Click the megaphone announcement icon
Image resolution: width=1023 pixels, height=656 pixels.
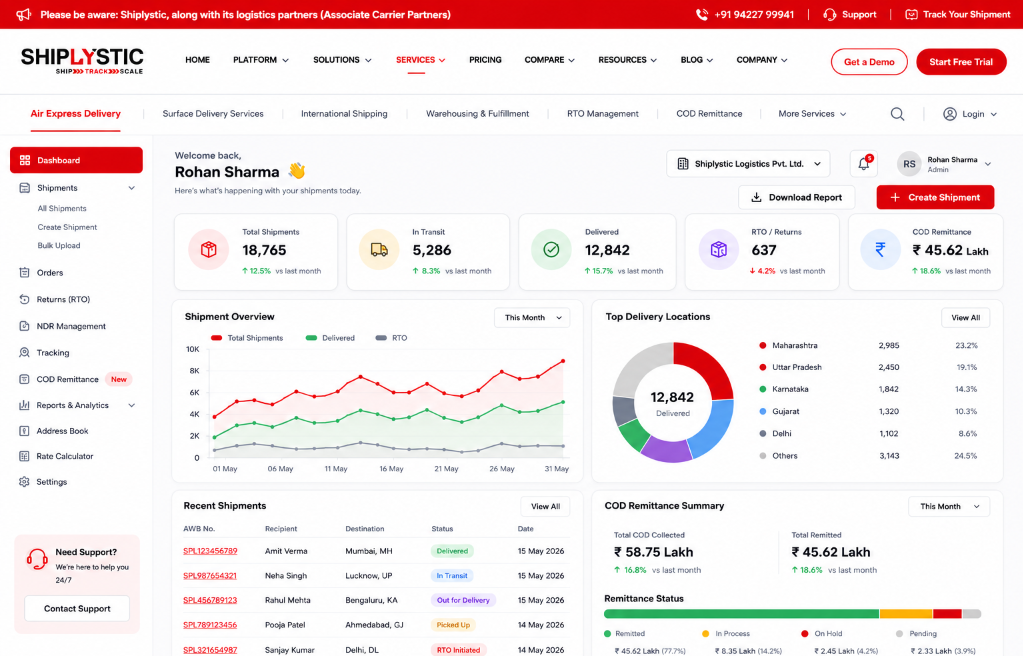[23, 14]
